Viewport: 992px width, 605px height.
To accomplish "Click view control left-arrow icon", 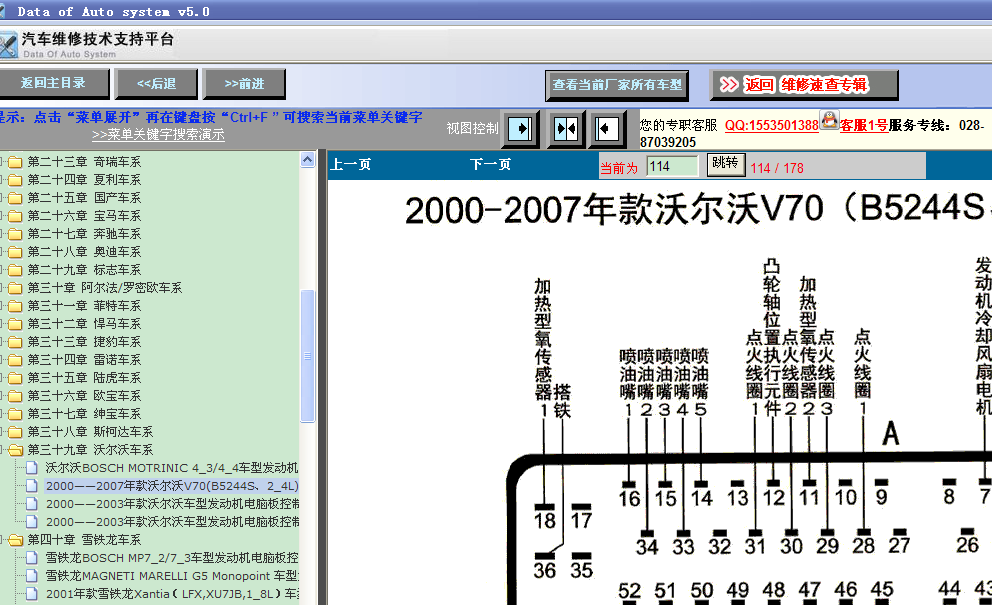I will 607,129.
